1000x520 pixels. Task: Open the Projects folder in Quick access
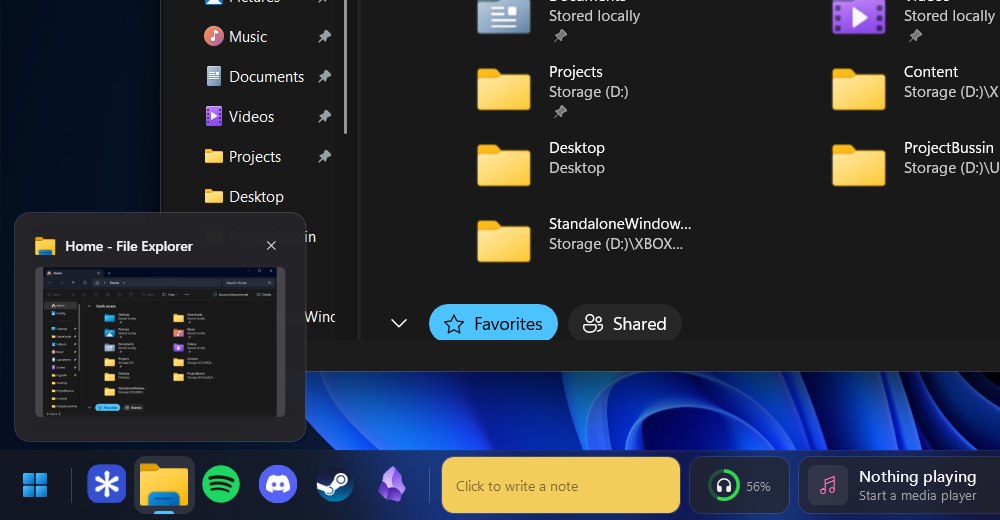click(503, 90)
